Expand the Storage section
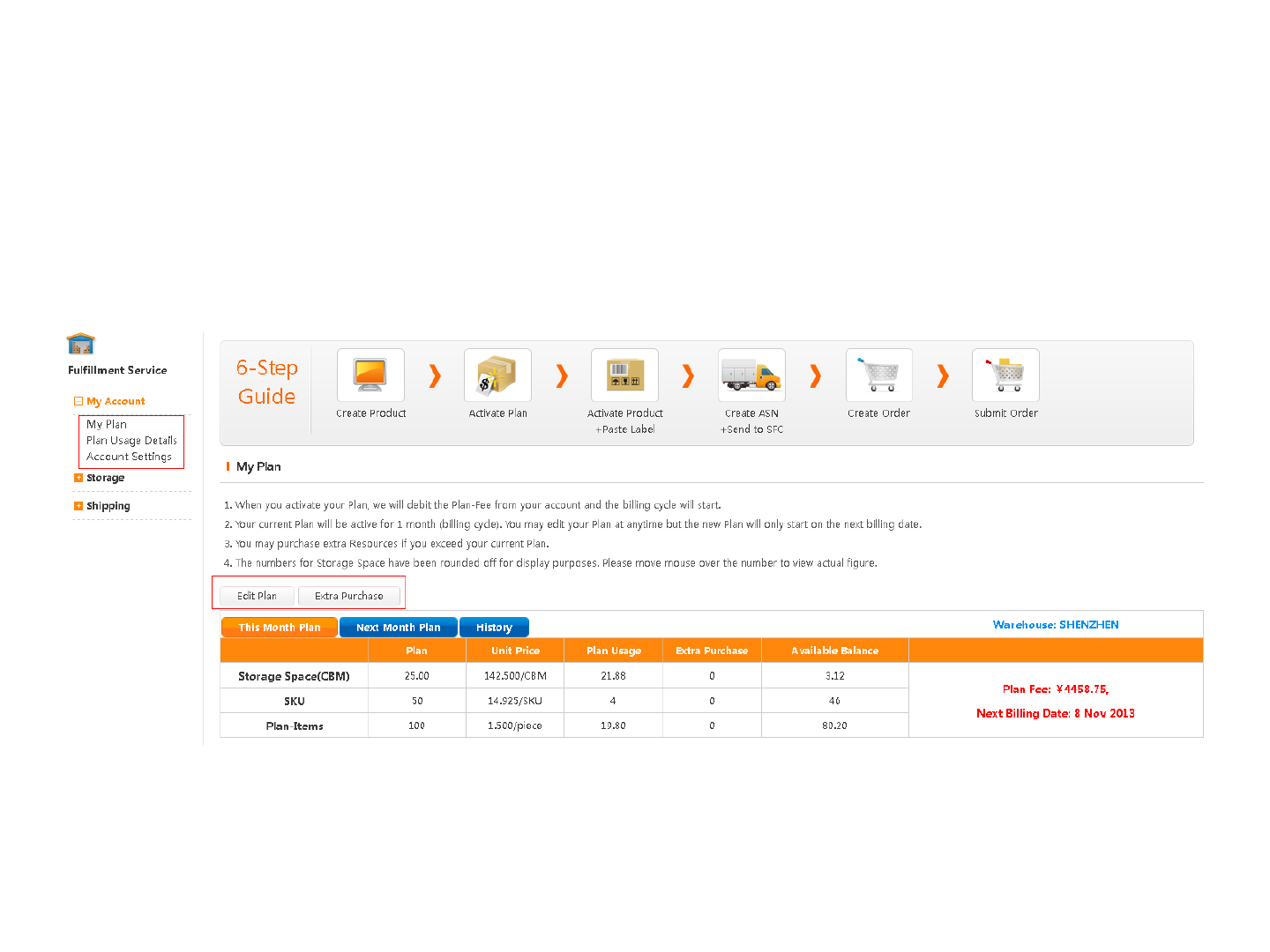 (78, 478)
